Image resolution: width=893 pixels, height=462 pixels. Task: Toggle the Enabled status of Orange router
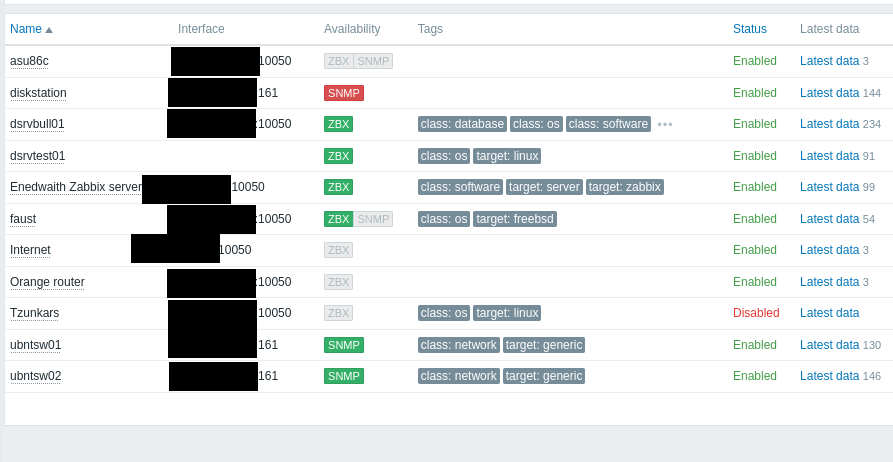pos(755,282)
